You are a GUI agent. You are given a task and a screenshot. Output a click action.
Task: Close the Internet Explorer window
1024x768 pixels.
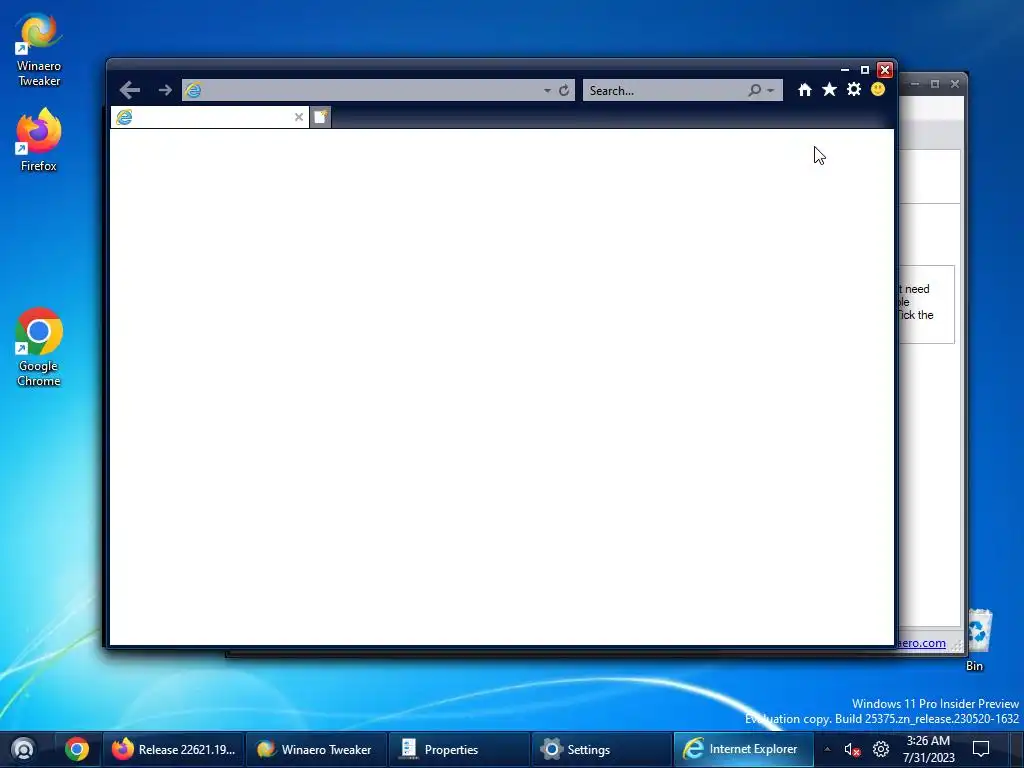885,69
